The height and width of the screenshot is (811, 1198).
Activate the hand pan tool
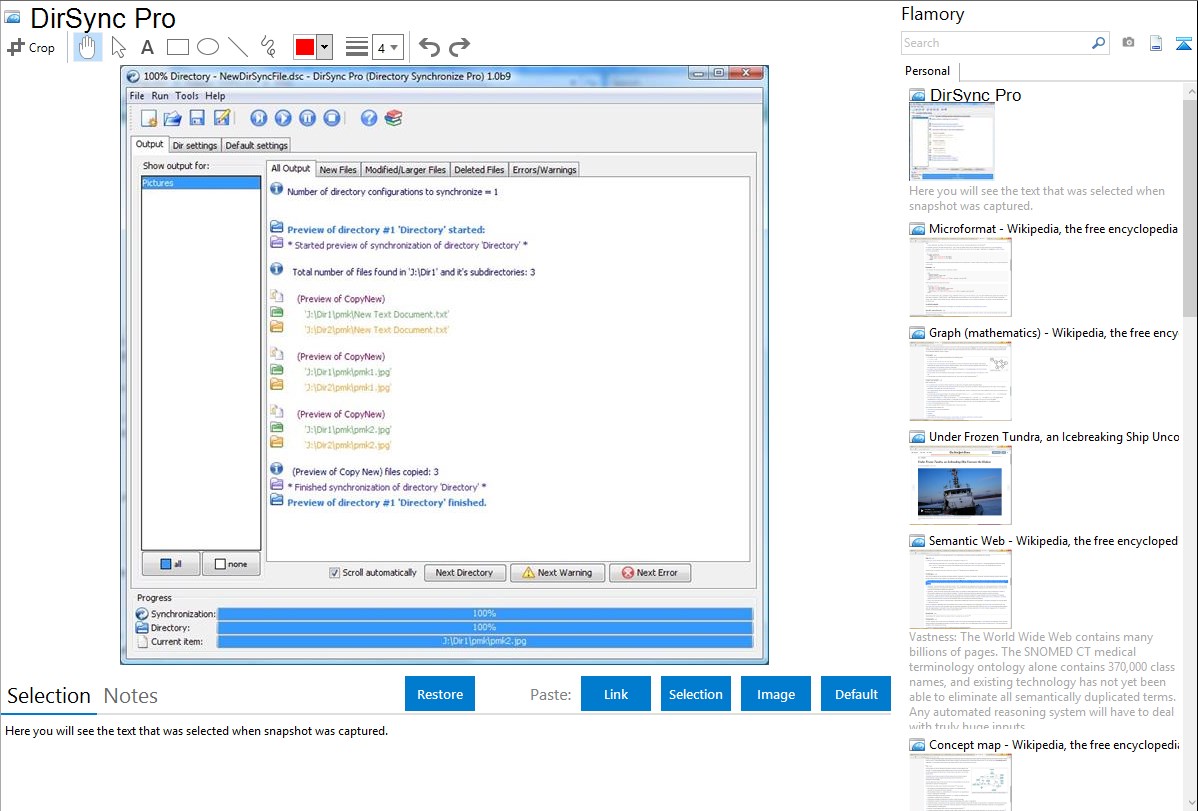[88, 47]
